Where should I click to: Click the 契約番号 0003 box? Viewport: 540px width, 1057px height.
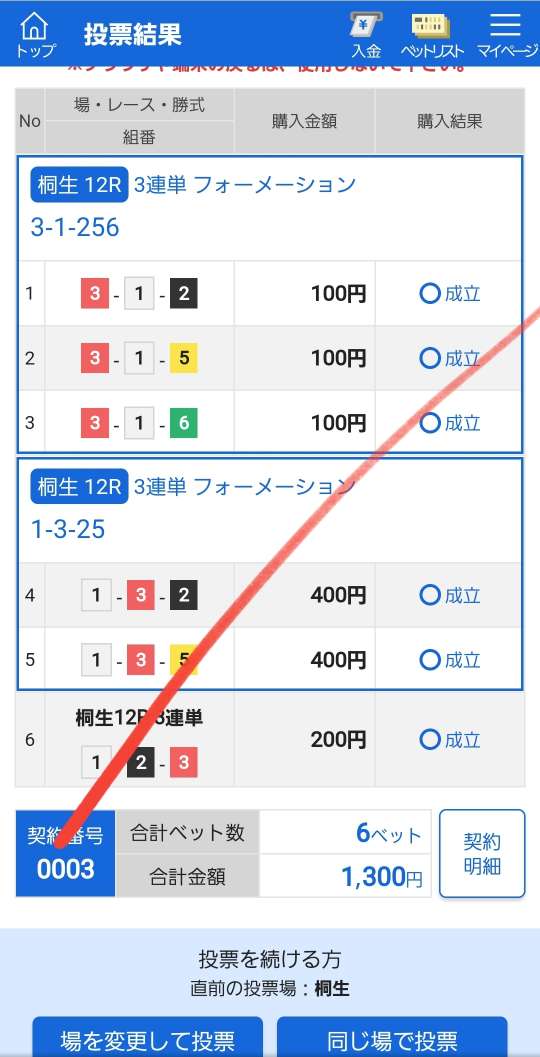pos(65,853)
